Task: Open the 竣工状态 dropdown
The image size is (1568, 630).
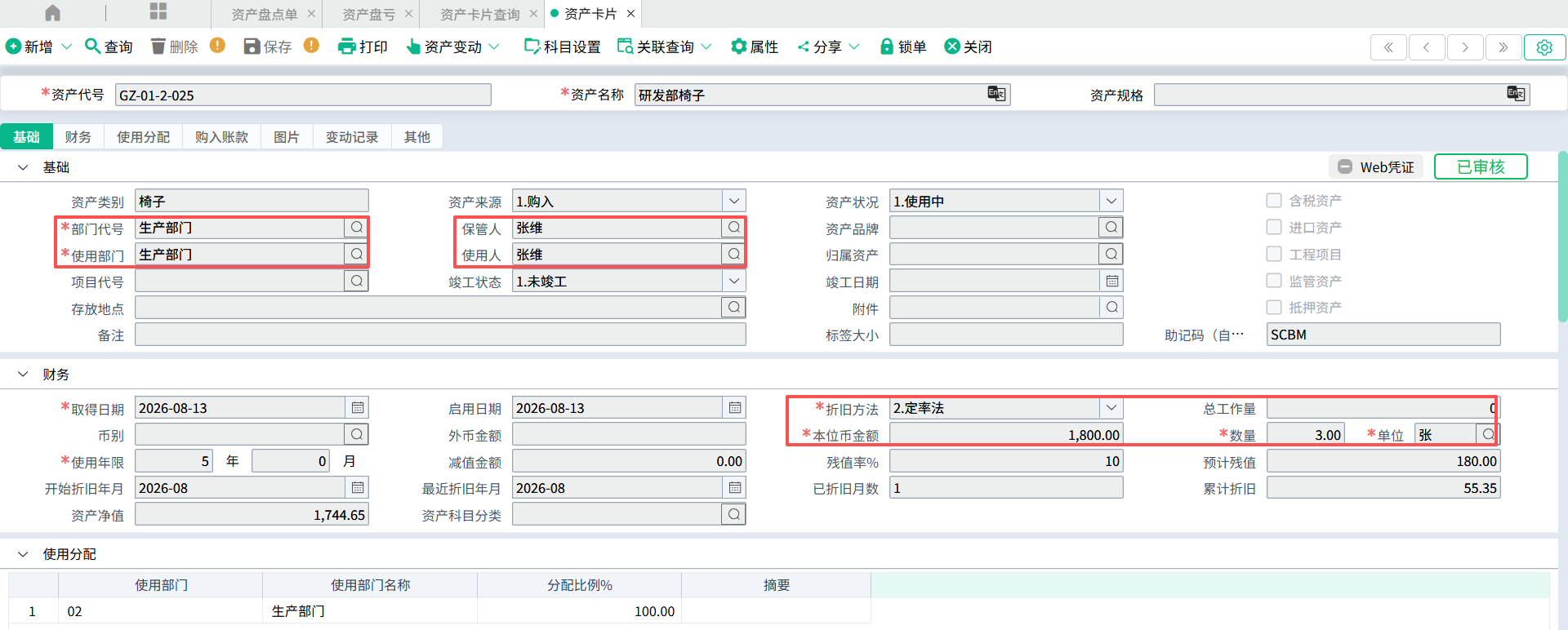Action: (733, 281)
